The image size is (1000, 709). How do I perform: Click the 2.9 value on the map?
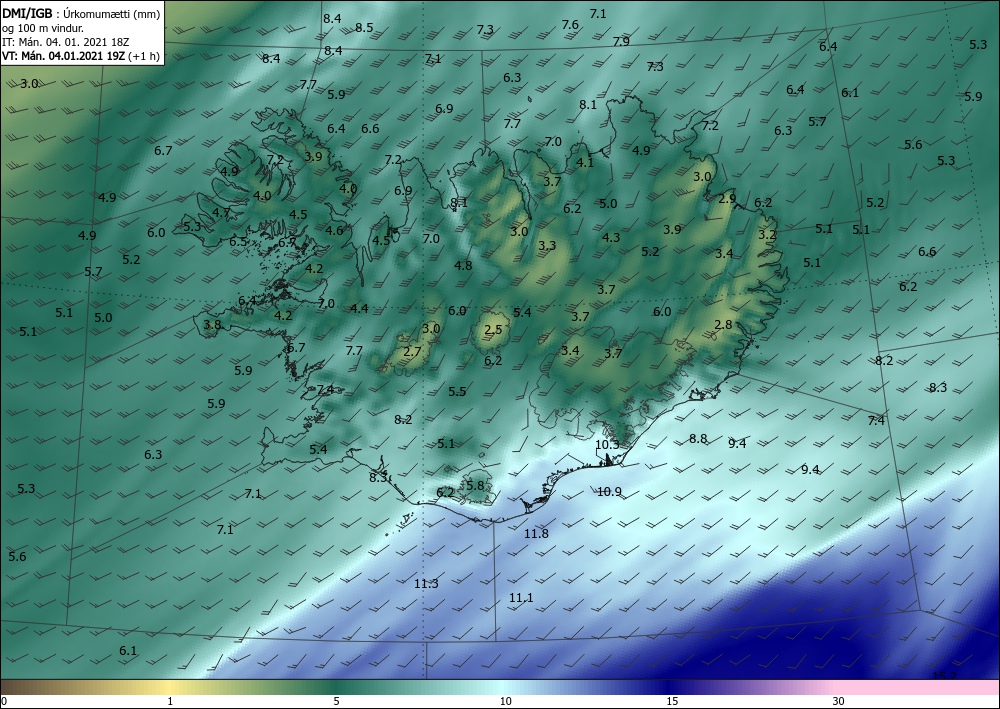(727, 199)
